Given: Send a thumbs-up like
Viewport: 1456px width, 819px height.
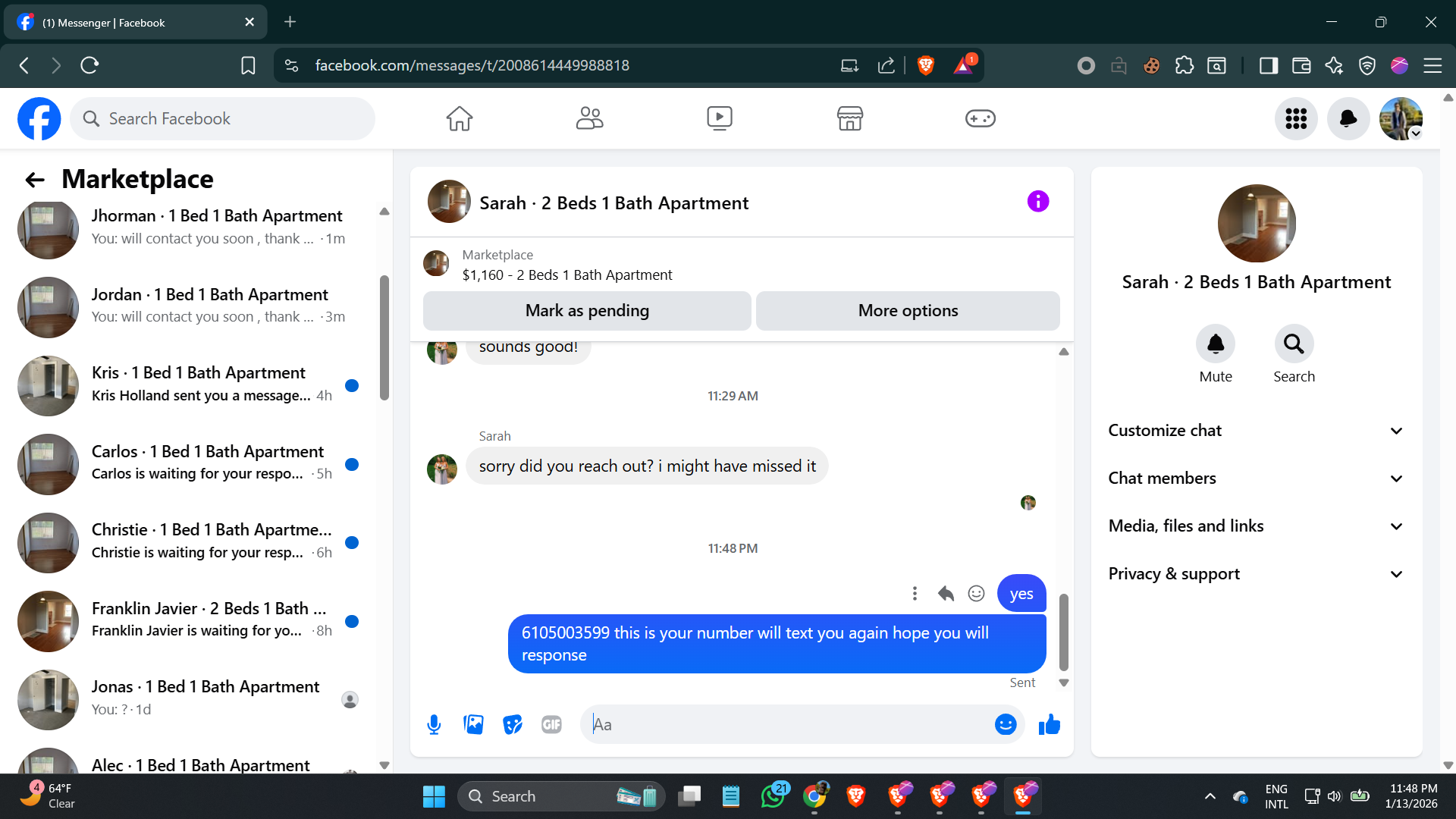Looking at the screenshot, I should point(1050,725).
